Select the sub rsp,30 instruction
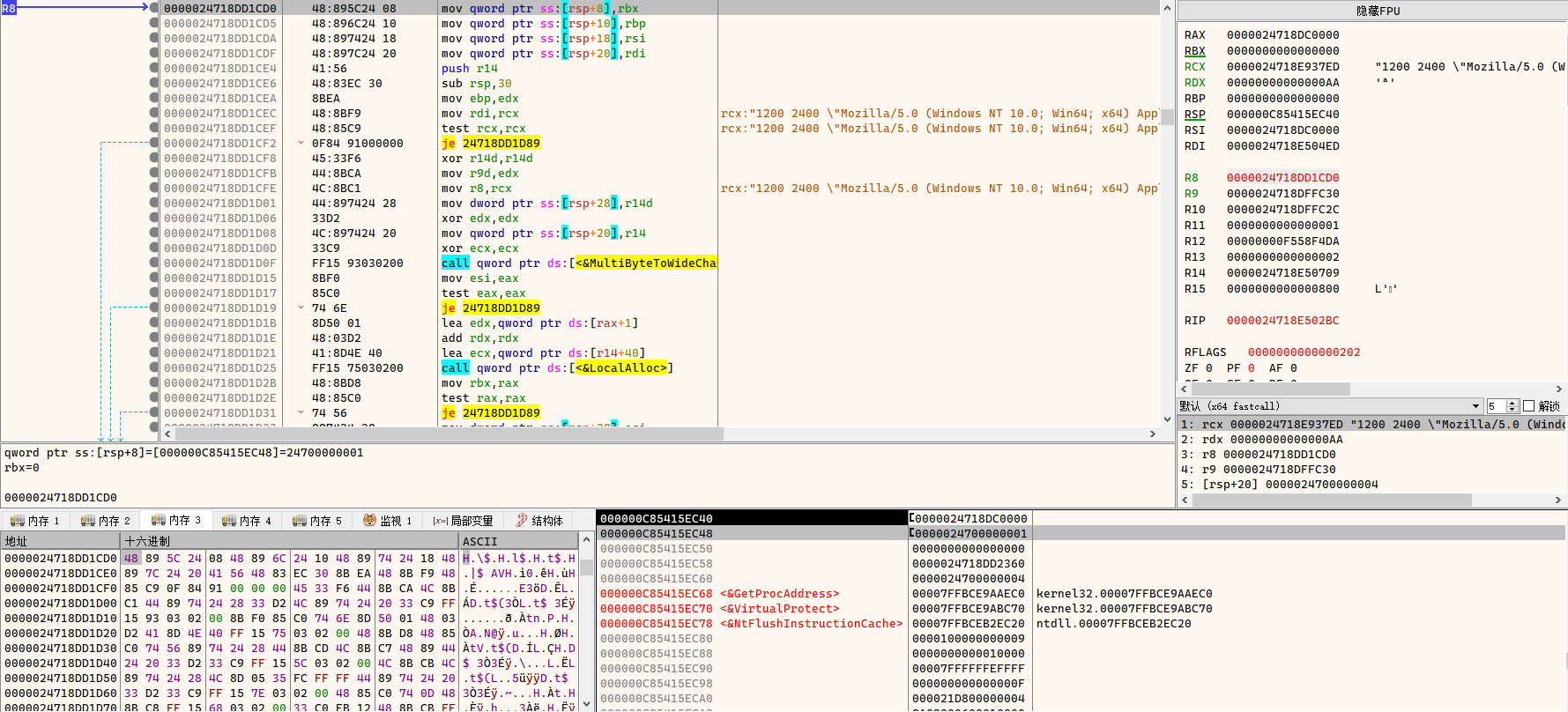 click(476, 84)
